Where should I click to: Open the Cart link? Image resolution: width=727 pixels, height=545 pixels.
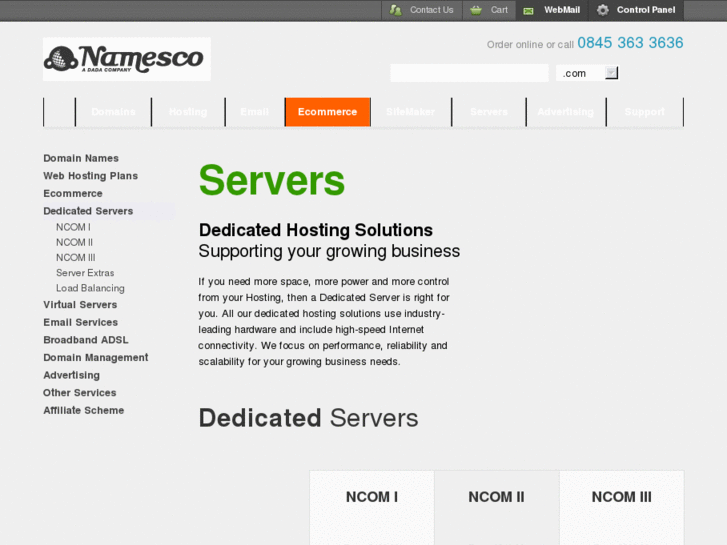click(499, 10)
